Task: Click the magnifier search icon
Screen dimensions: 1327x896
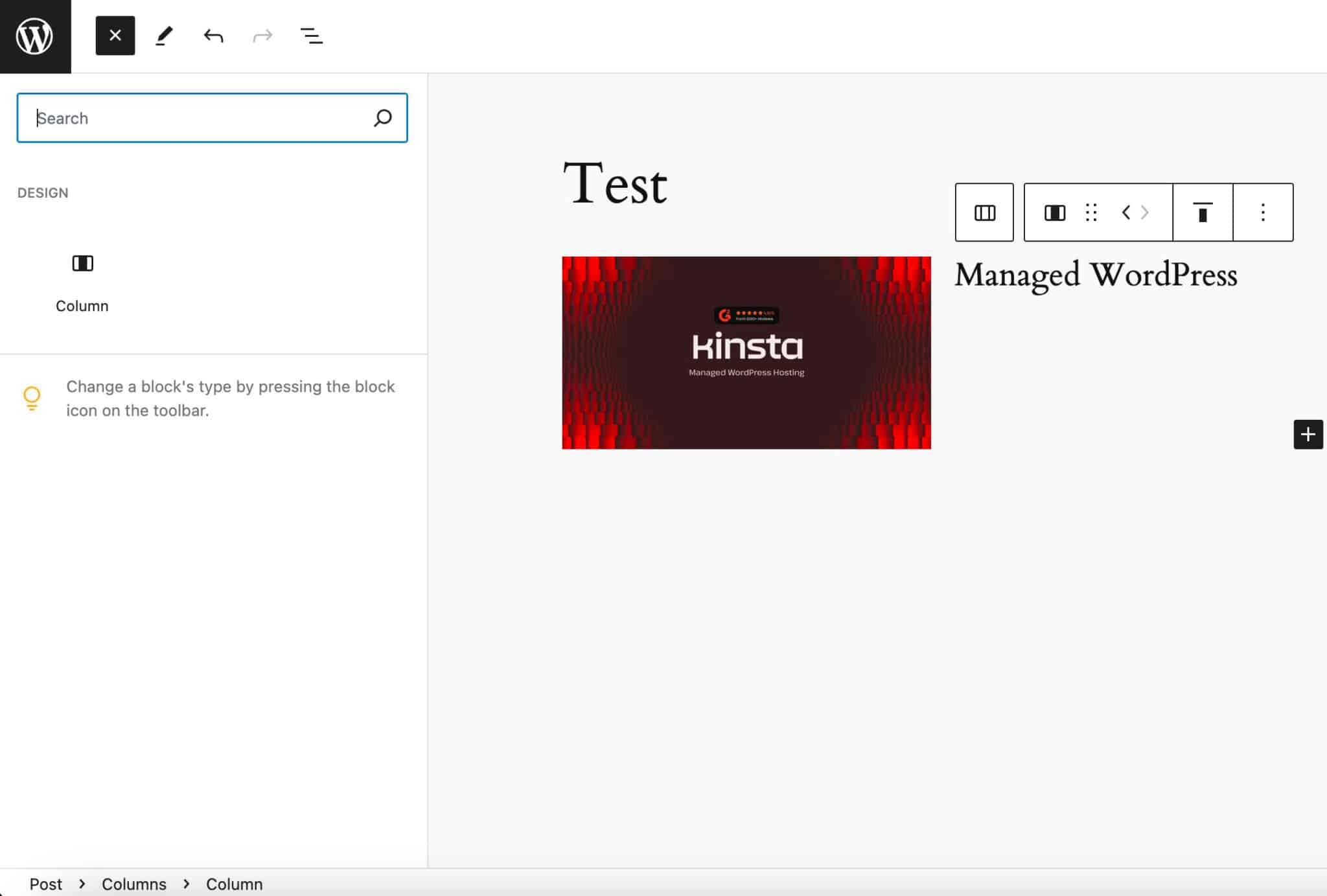Action: point(382,118)
